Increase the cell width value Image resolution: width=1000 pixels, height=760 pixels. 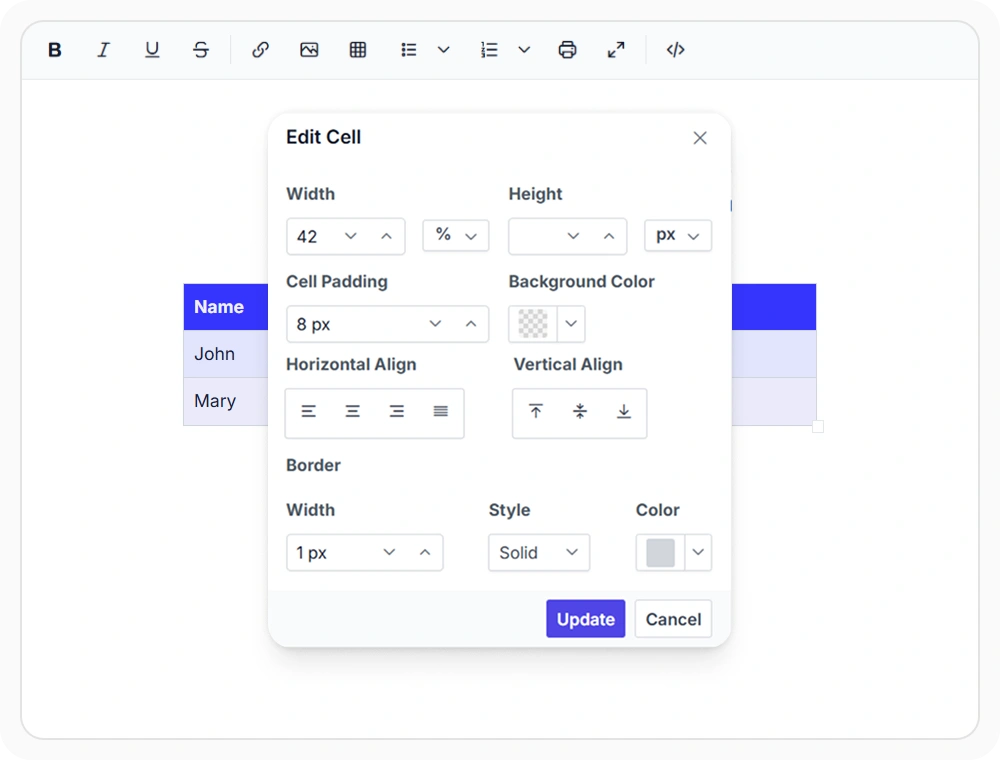386,237
